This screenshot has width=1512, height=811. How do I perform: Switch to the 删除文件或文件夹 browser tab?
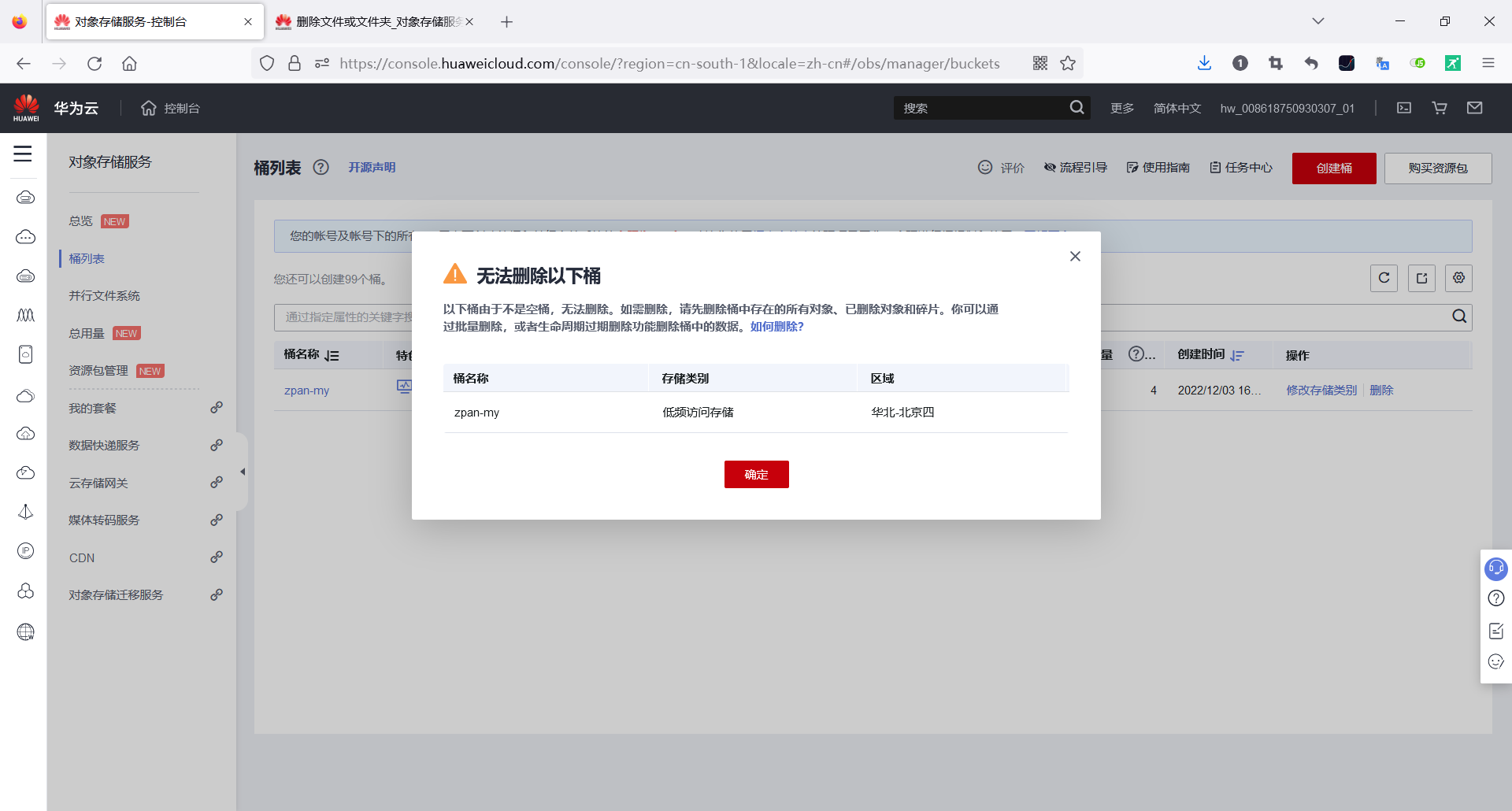370,21
